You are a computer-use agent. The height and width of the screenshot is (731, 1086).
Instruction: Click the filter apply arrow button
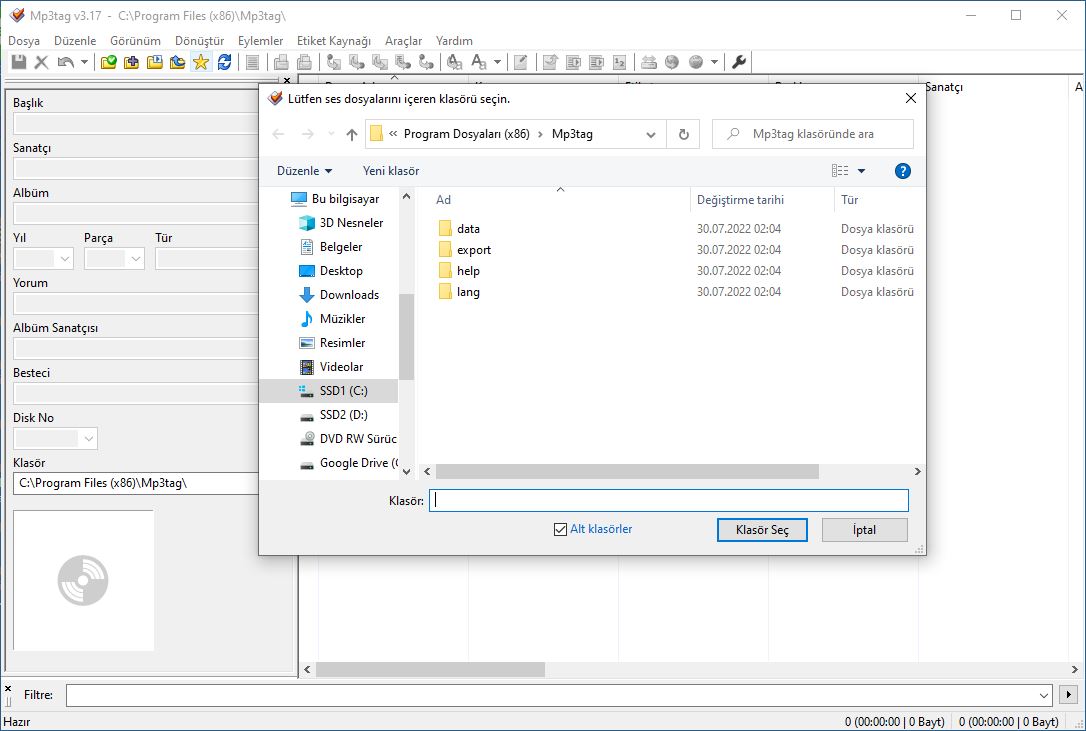1068,695
